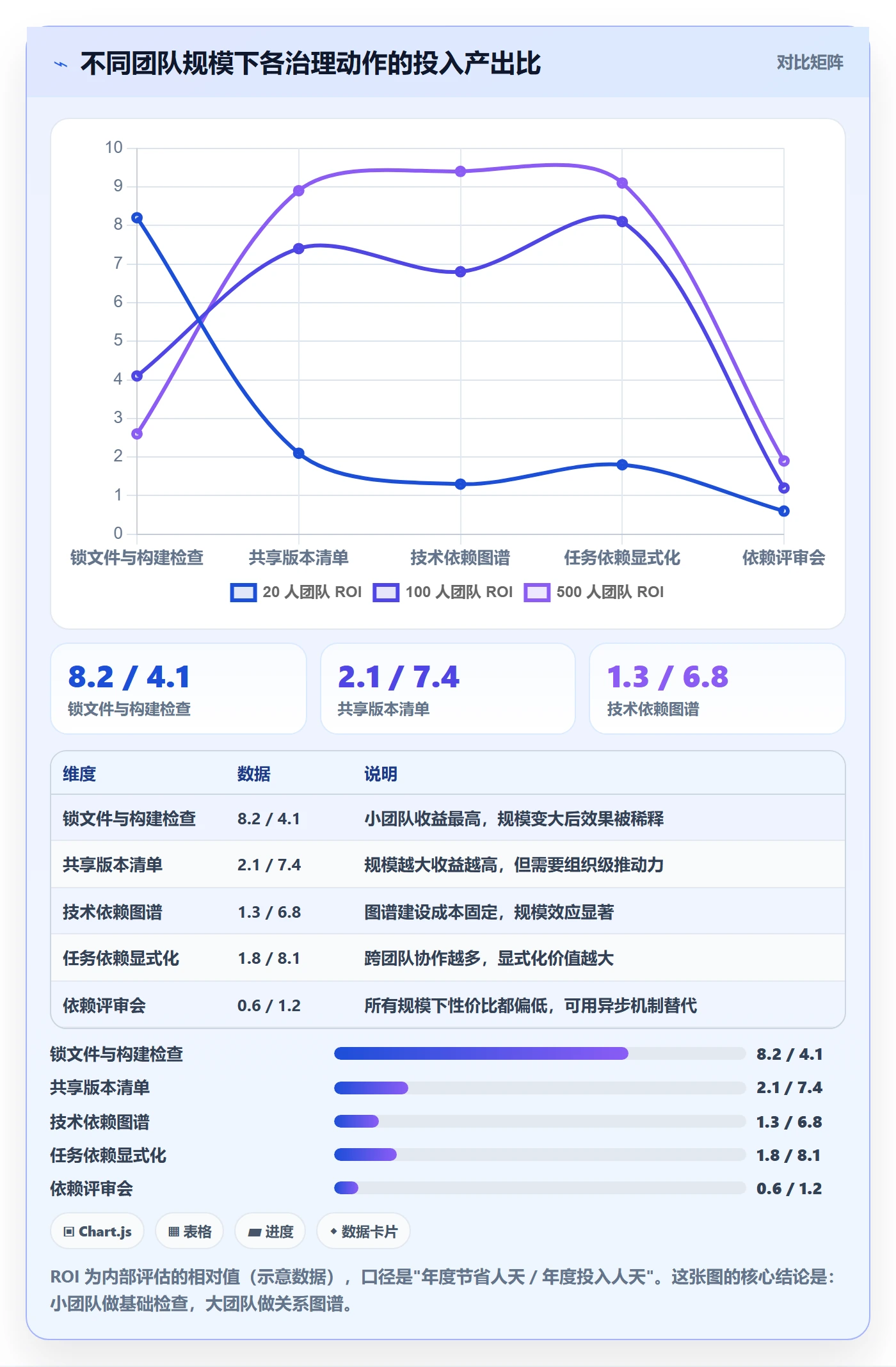The width and height of the screenshot is (896, 1367).
Task: Select the 500人 data point at 9.4 for 技术依赖图谱
Action: tap(460, 172)
